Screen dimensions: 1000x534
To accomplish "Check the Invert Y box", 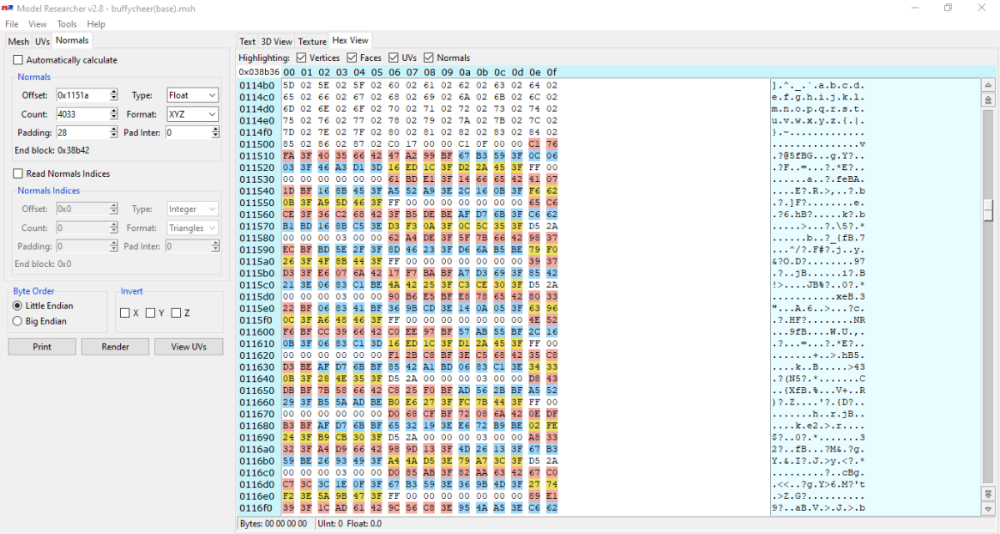I will tap(151, 313).
